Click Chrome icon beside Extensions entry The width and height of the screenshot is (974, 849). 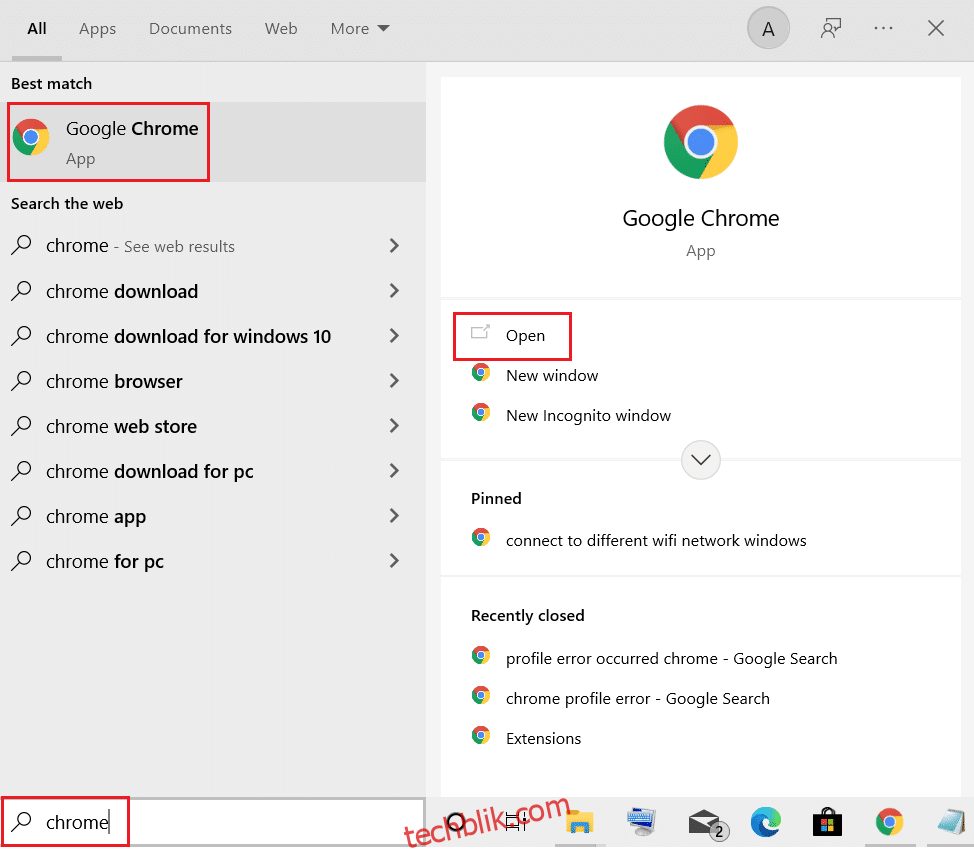tap(481, 735)
